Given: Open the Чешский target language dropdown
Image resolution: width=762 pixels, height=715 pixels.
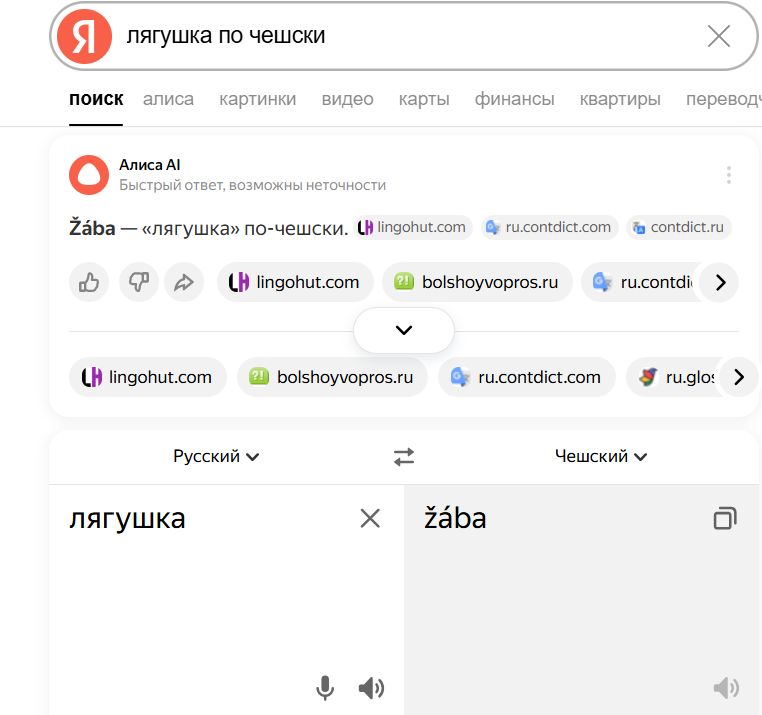Looking at the screenshot, I should [x=601, y=457].
